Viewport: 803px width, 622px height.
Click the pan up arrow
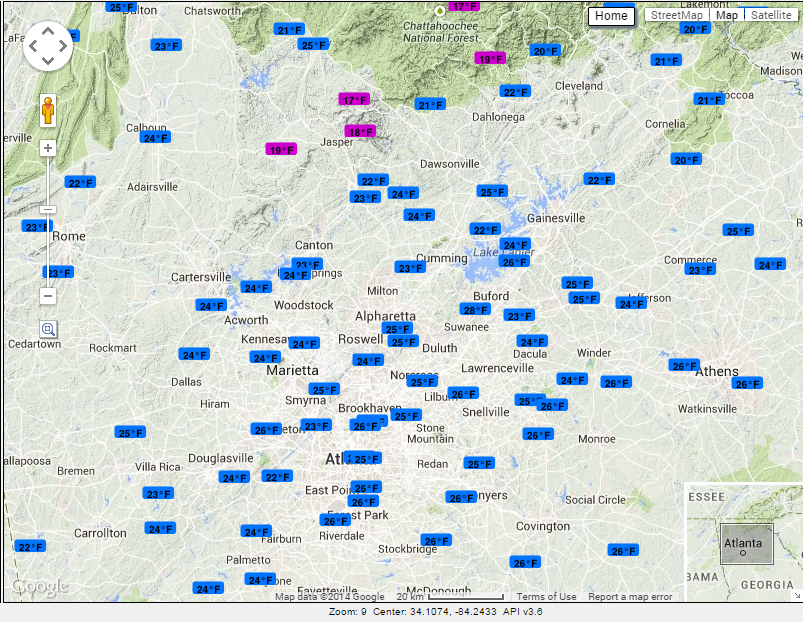coord(48,31)
